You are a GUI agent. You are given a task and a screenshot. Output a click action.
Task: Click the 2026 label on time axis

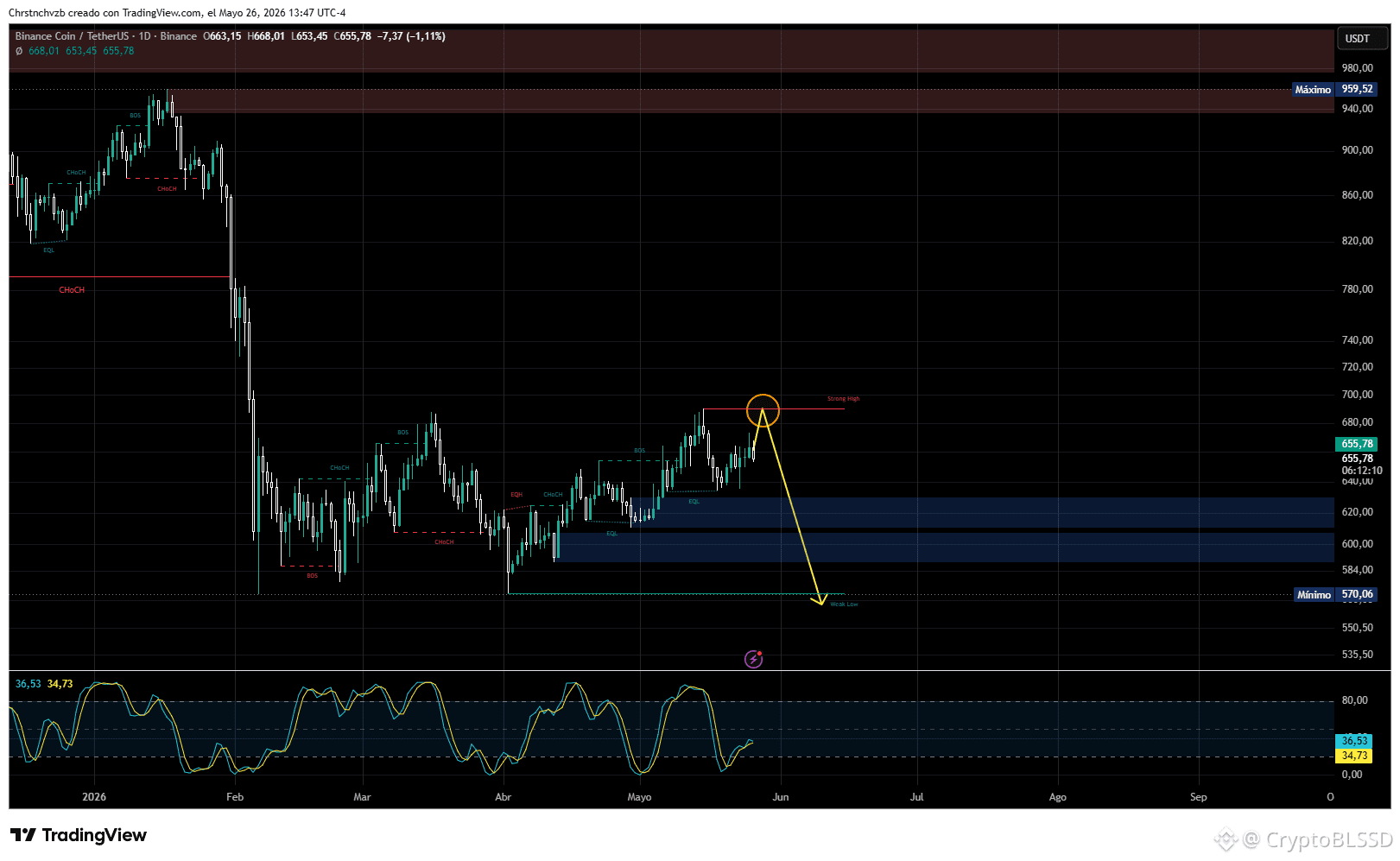click(94, 797)
